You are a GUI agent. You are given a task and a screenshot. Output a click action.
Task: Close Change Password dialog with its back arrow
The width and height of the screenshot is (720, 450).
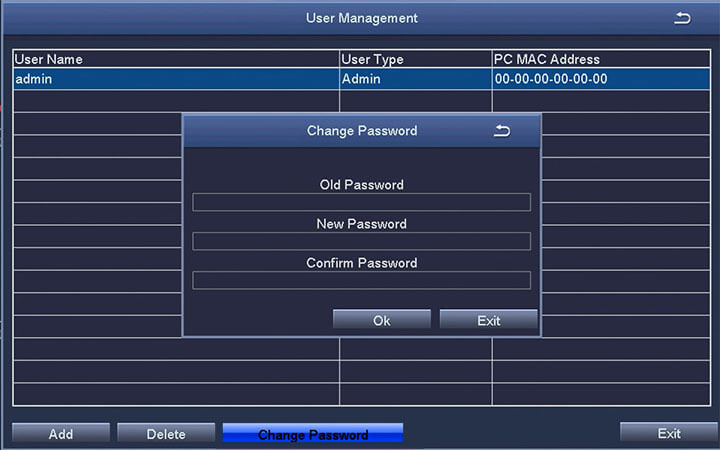(502, 131)
